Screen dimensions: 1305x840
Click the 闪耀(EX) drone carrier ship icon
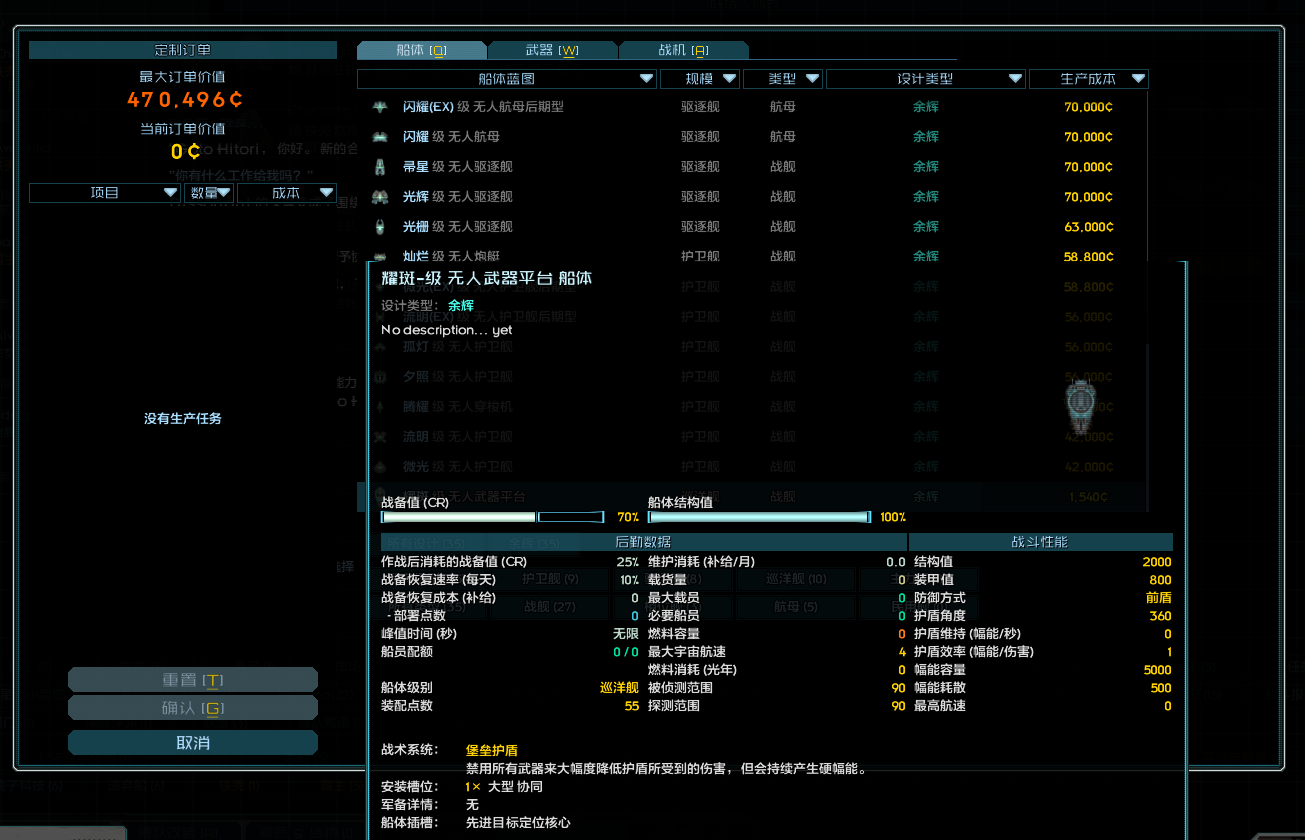tap(380, 107)
